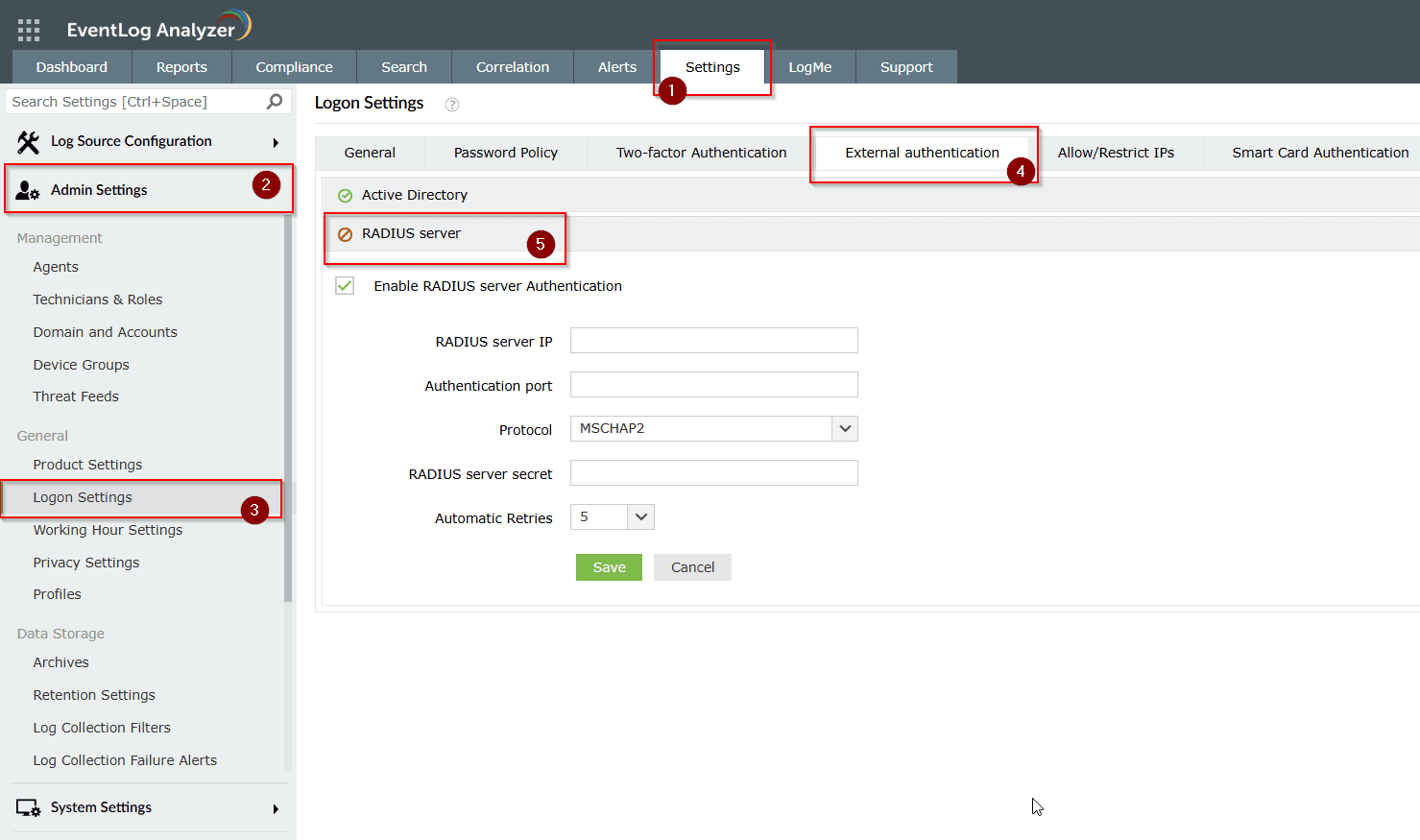This screenshot has height=840, width=1420.
Task: Click the RADIUS server disabled status icon
Action: (x=346, y=234)
